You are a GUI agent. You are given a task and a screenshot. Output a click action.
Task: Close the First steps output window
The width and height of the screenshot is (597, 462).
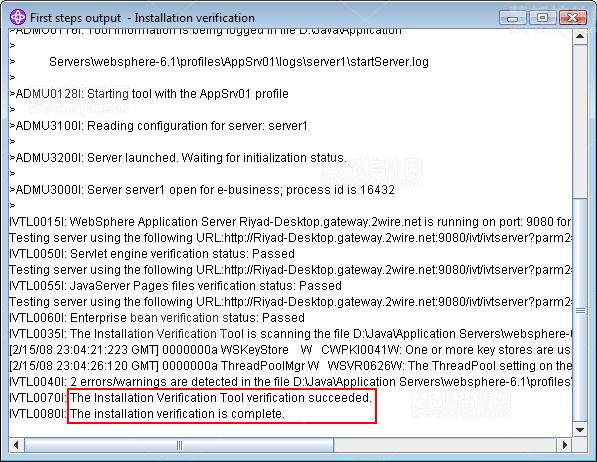tap(572, 18)
